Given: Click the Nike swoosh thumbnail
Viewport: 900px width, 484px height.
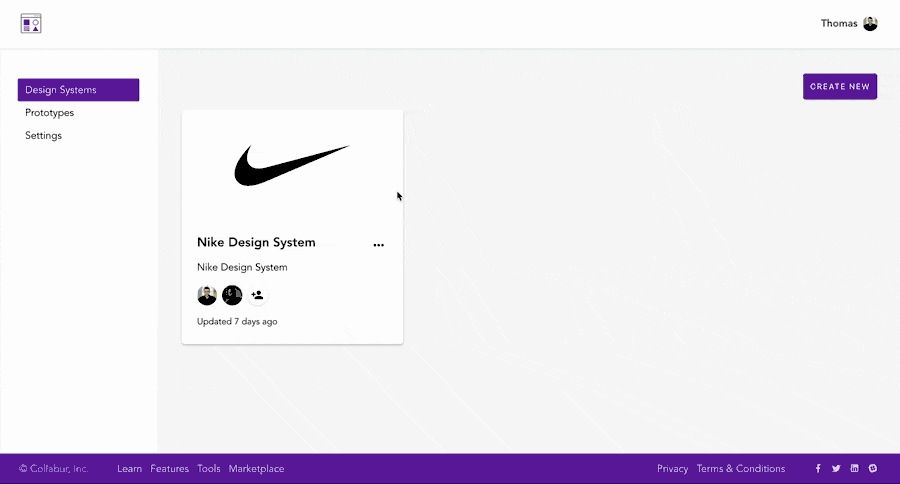Looking at the screenshot, I should coord(292,165).
